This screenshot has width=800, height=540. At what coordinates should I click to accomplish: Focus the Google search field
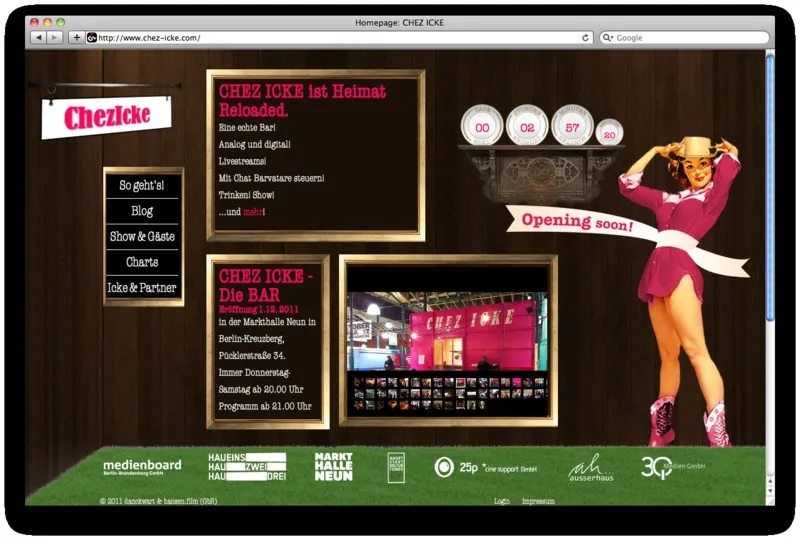(684, 38)
